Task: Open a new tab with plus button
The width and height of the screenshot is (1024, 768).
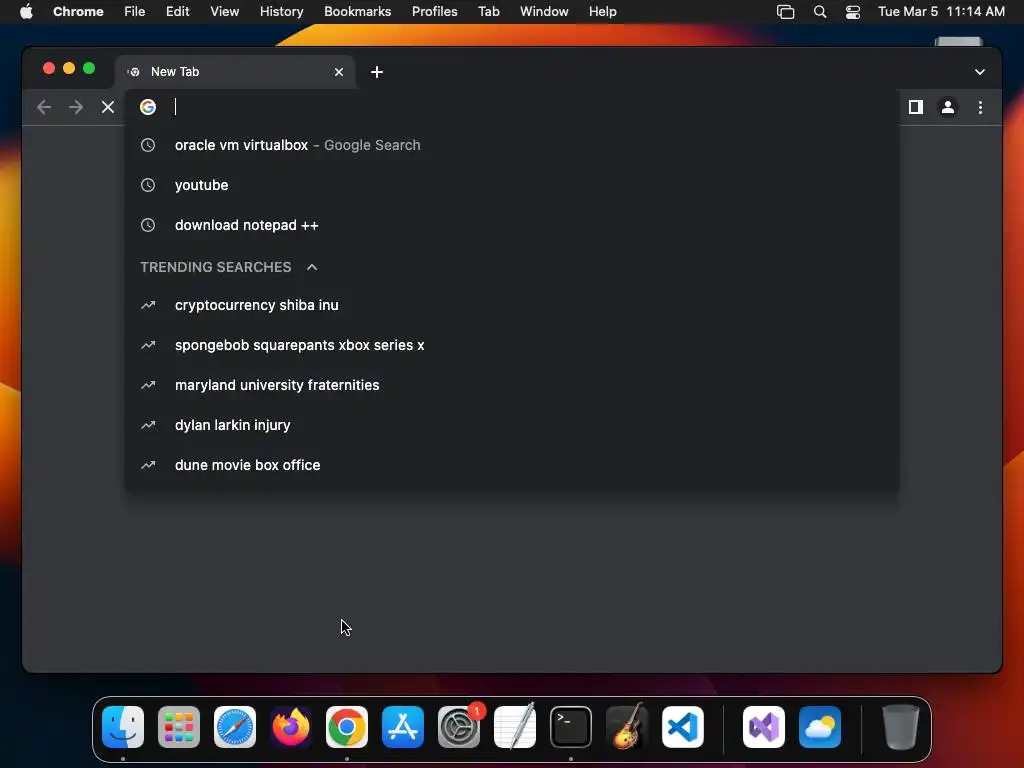Action: pos(377,72)
